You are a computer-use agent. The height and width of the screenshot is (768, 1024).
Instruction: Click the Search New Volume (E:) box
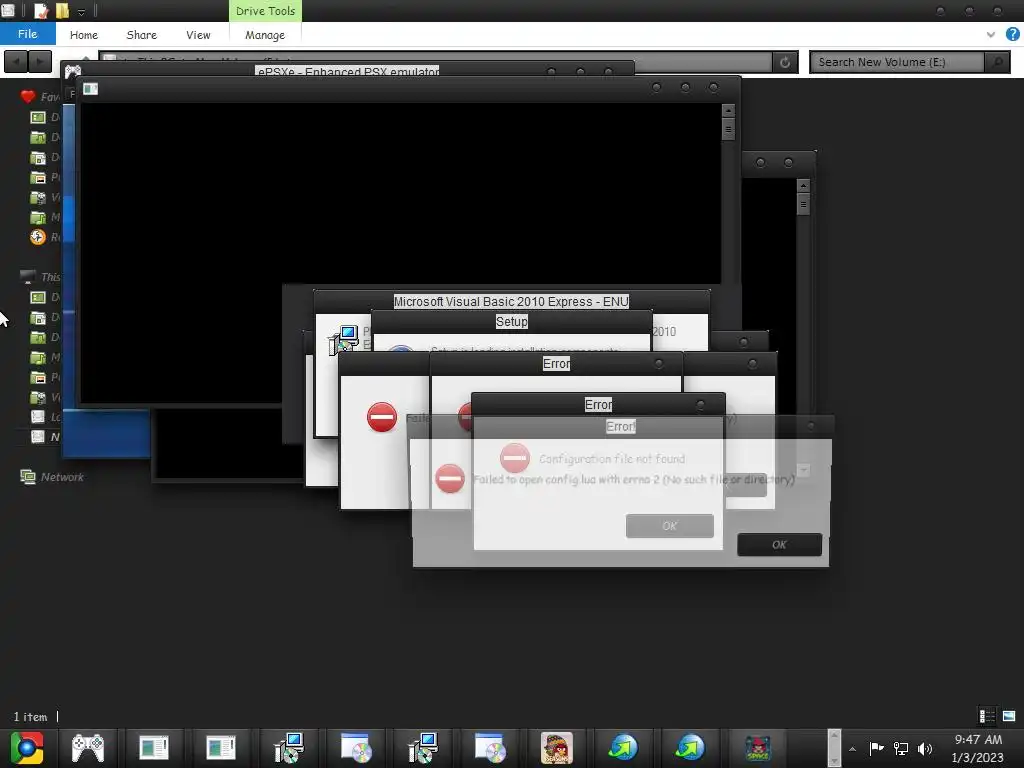tap(897, 62)
